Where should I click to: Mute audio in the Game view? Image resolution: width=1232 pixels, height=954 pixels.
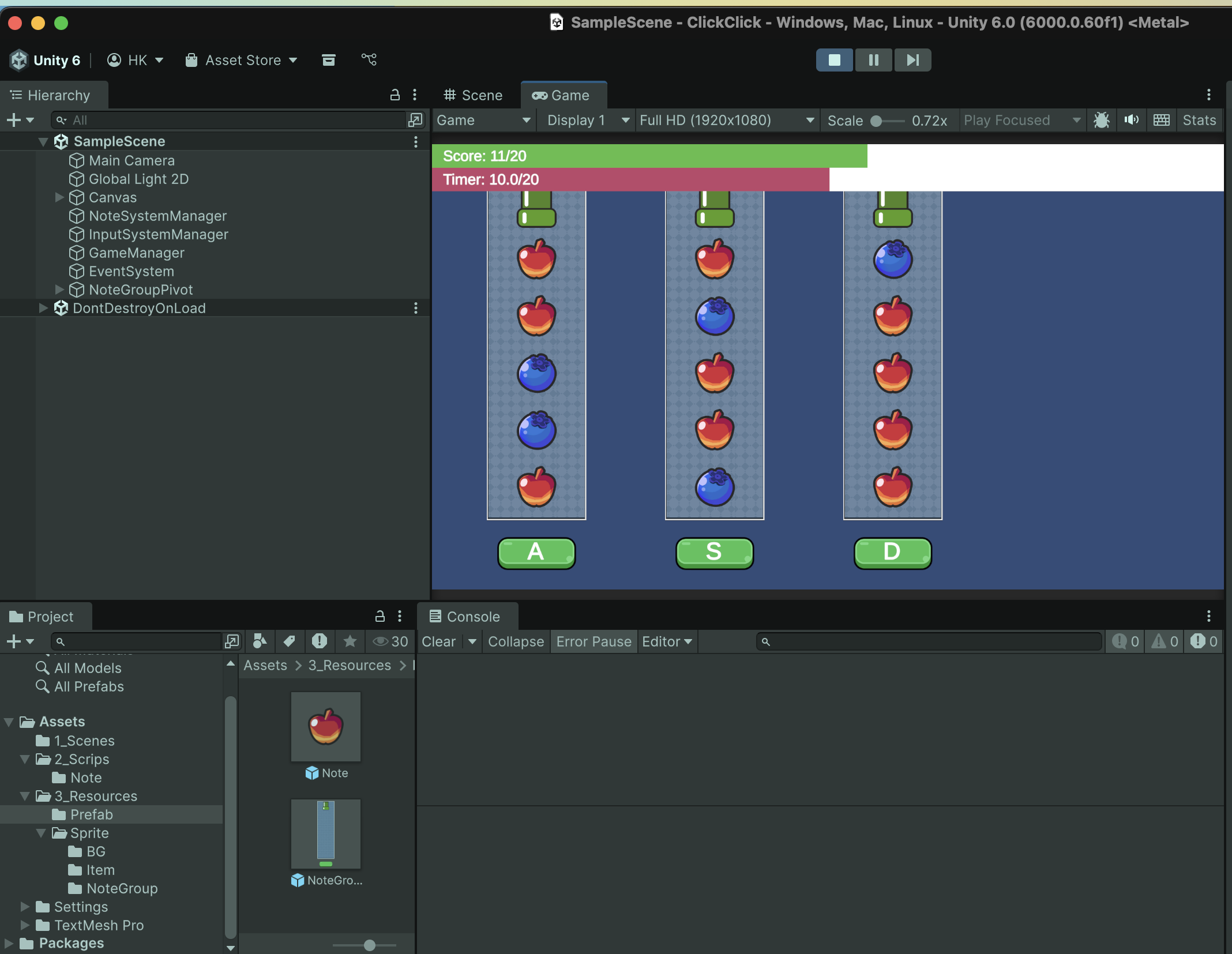tap(1131, 120)
